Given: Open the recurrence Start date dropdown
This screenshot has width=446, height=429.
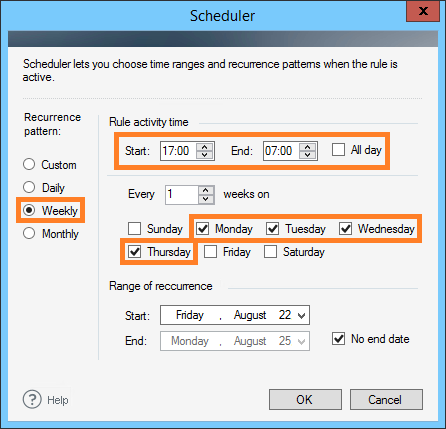Looking at the screenshot, I should [x=301, y=315].
